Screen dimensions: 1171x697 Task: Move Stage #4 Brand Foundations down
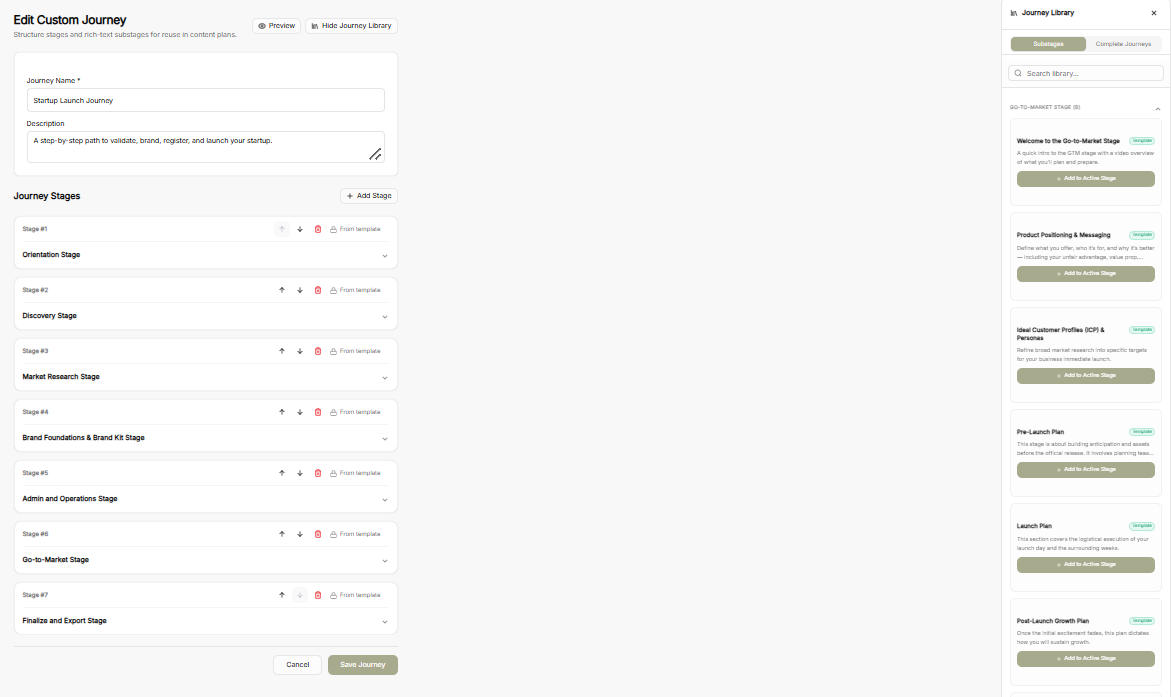[x=299, y=412]
